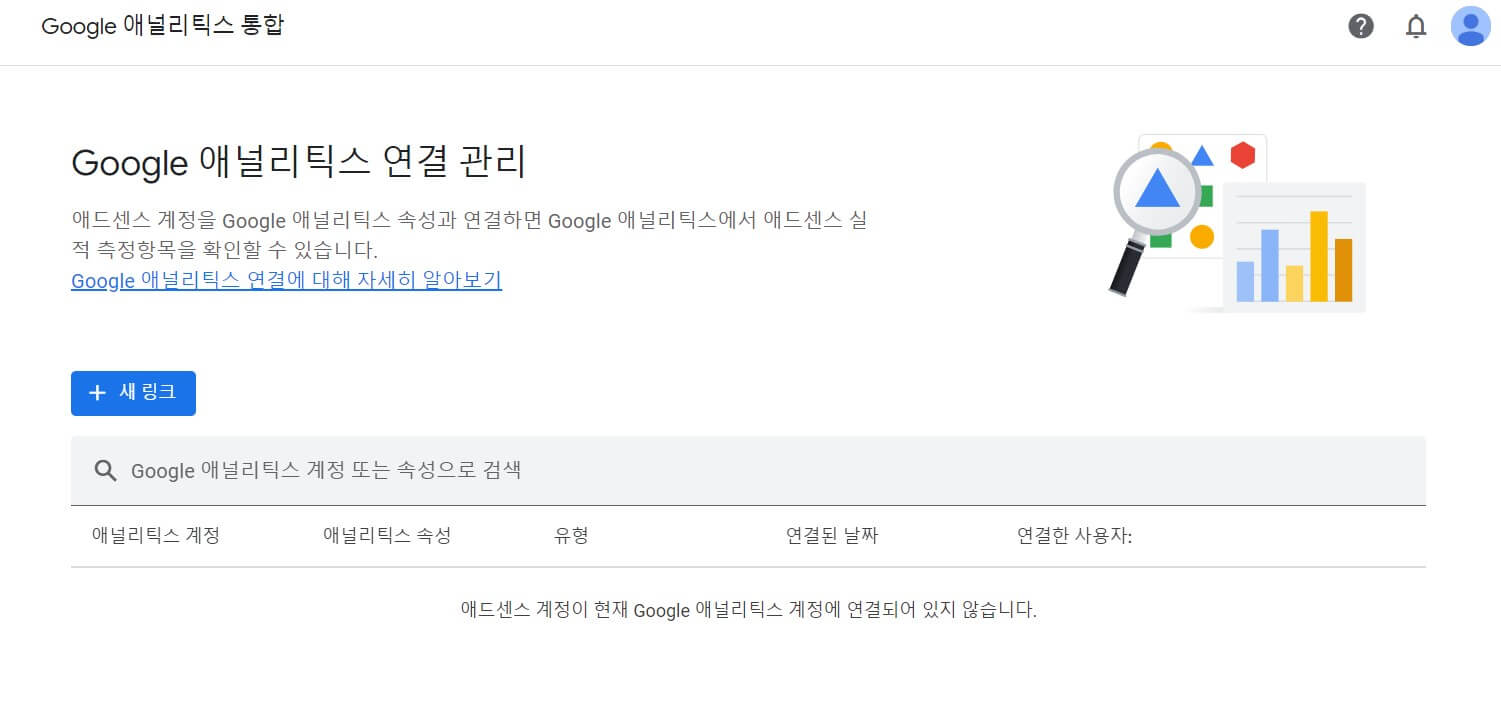
Task: Open the help question mark icon
Action: pos(1361,26)
